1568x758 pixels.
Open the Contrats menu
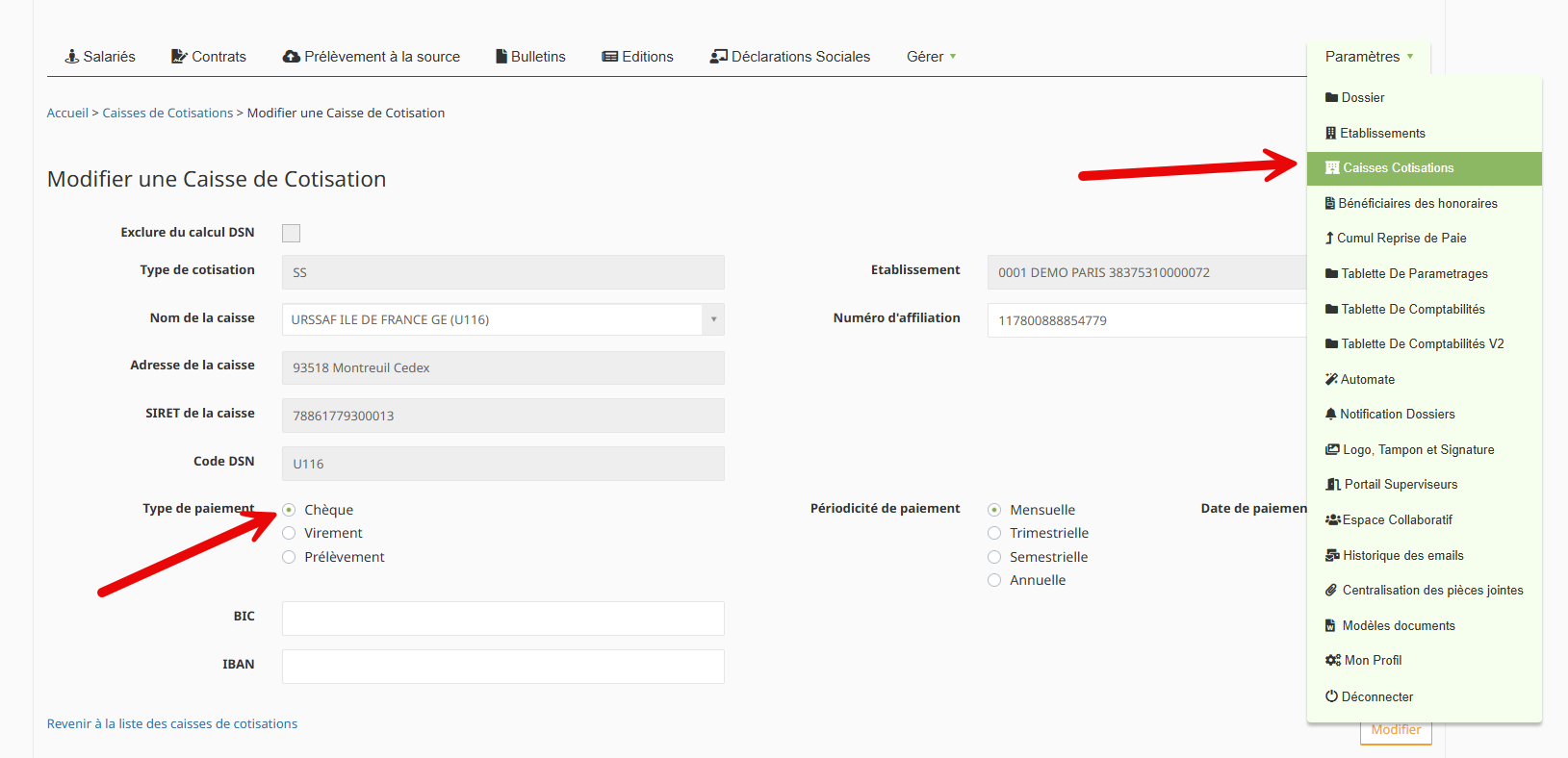point(209,57)
